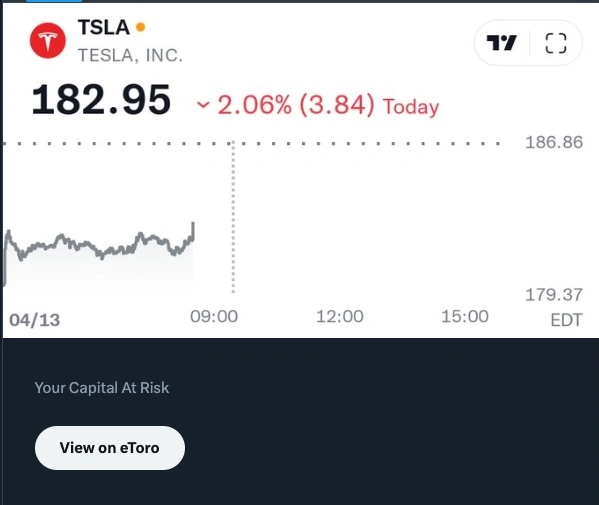This screenshot has height=505, width=599.
Task: Click the 12:00 time axis label
Action: (x=340, y=316)
